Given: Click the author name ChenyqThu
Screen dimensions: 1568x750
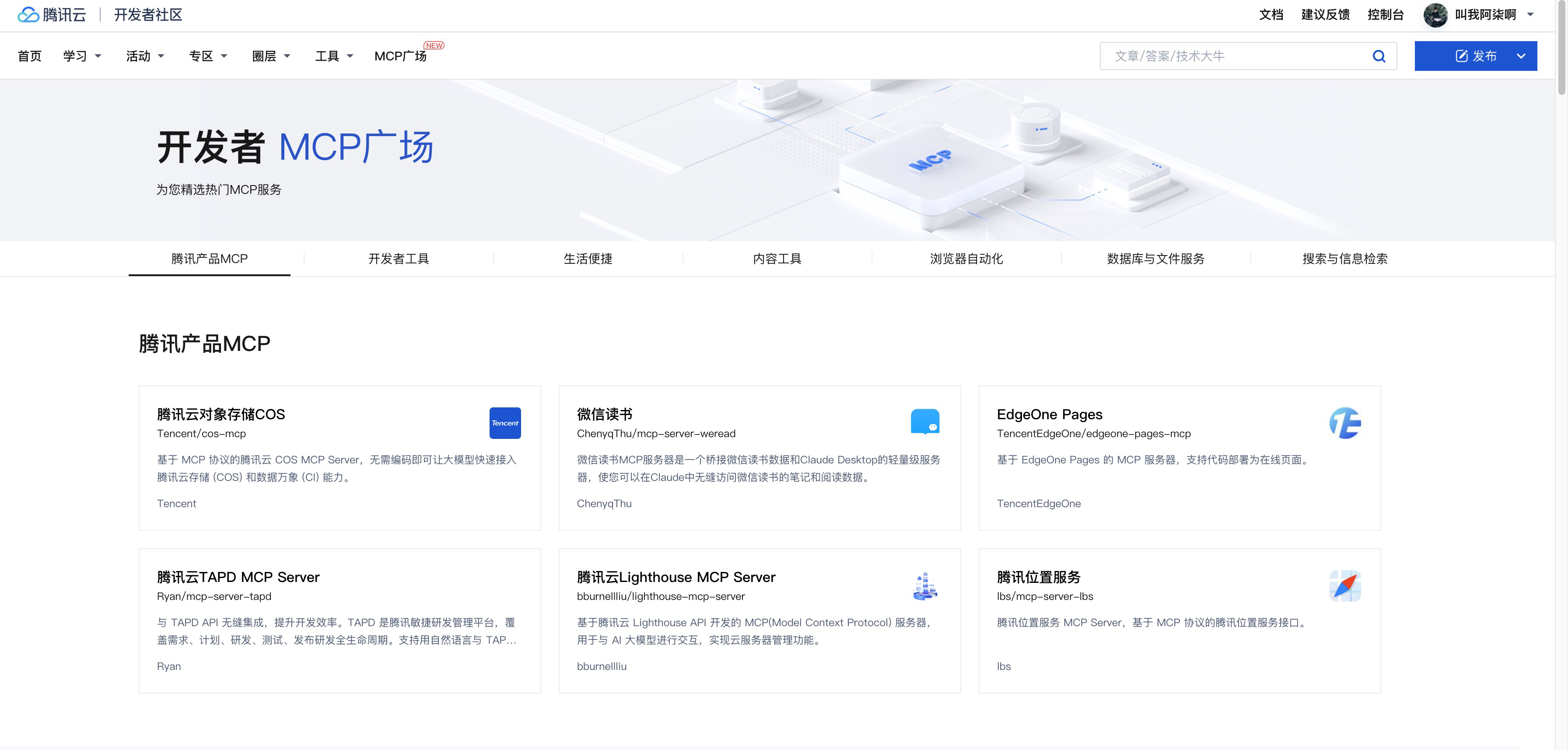Looking at the screenshot, I should coord(605,504).
